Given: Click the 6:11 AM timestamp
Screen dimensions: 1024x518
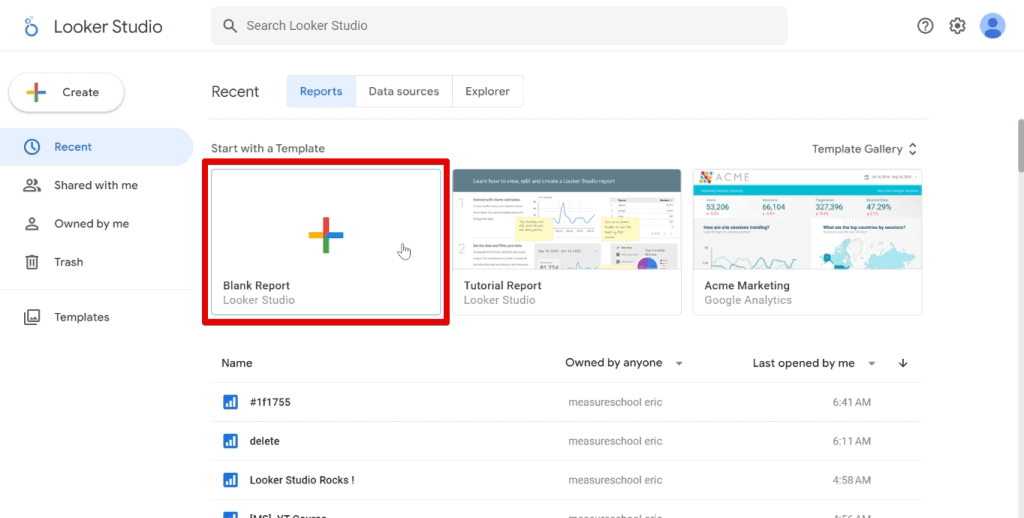Looking at the screenshot, I should (852, 441).
